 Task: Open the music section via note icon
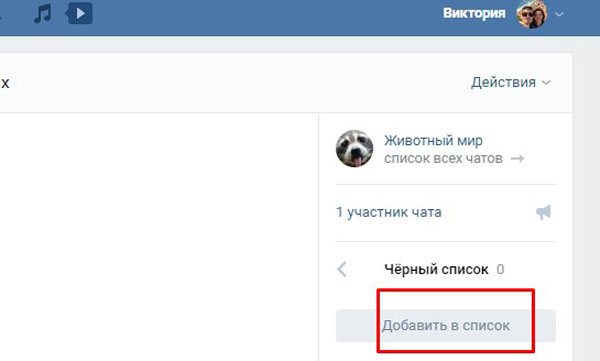(x=42, y=13)
